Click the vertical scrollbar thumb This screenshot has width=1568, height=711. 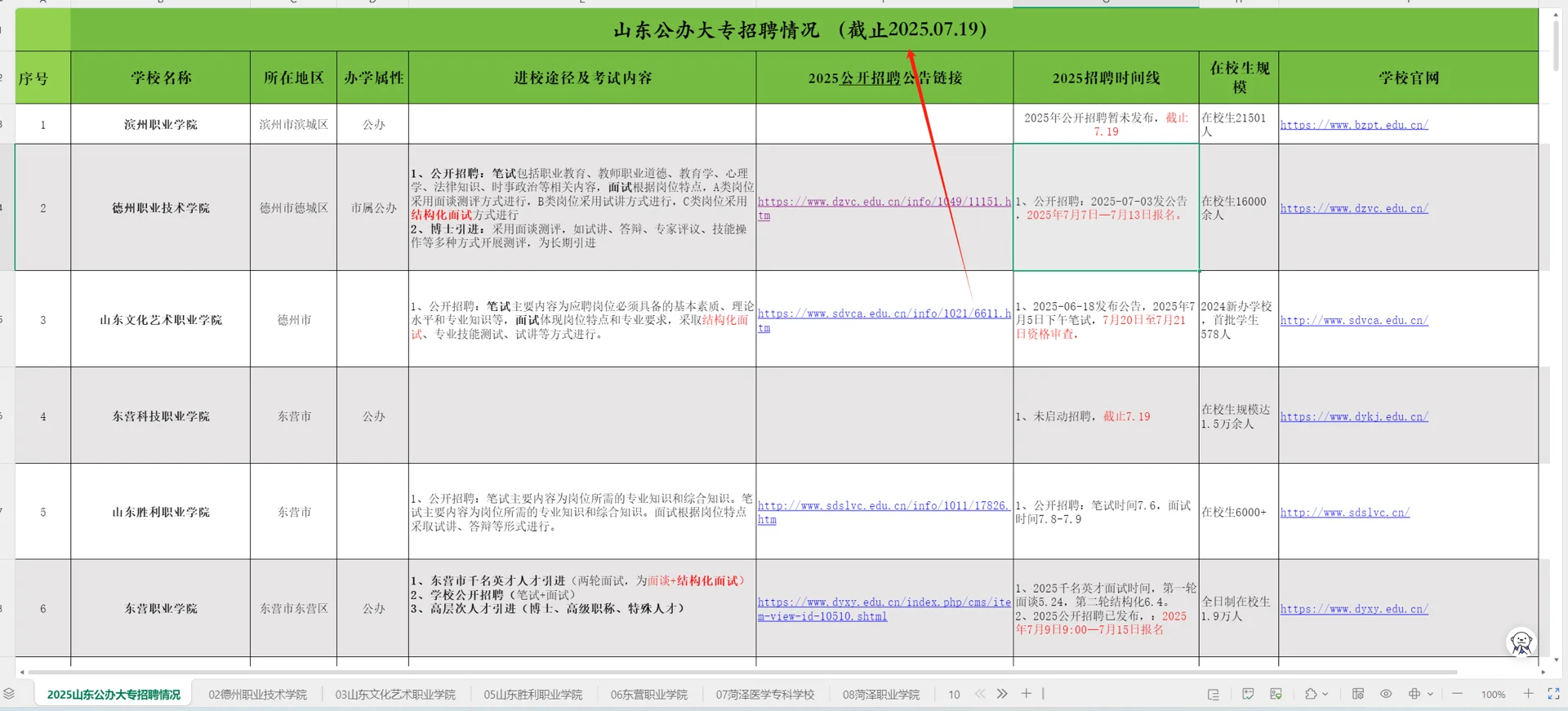click(1557, 45)
